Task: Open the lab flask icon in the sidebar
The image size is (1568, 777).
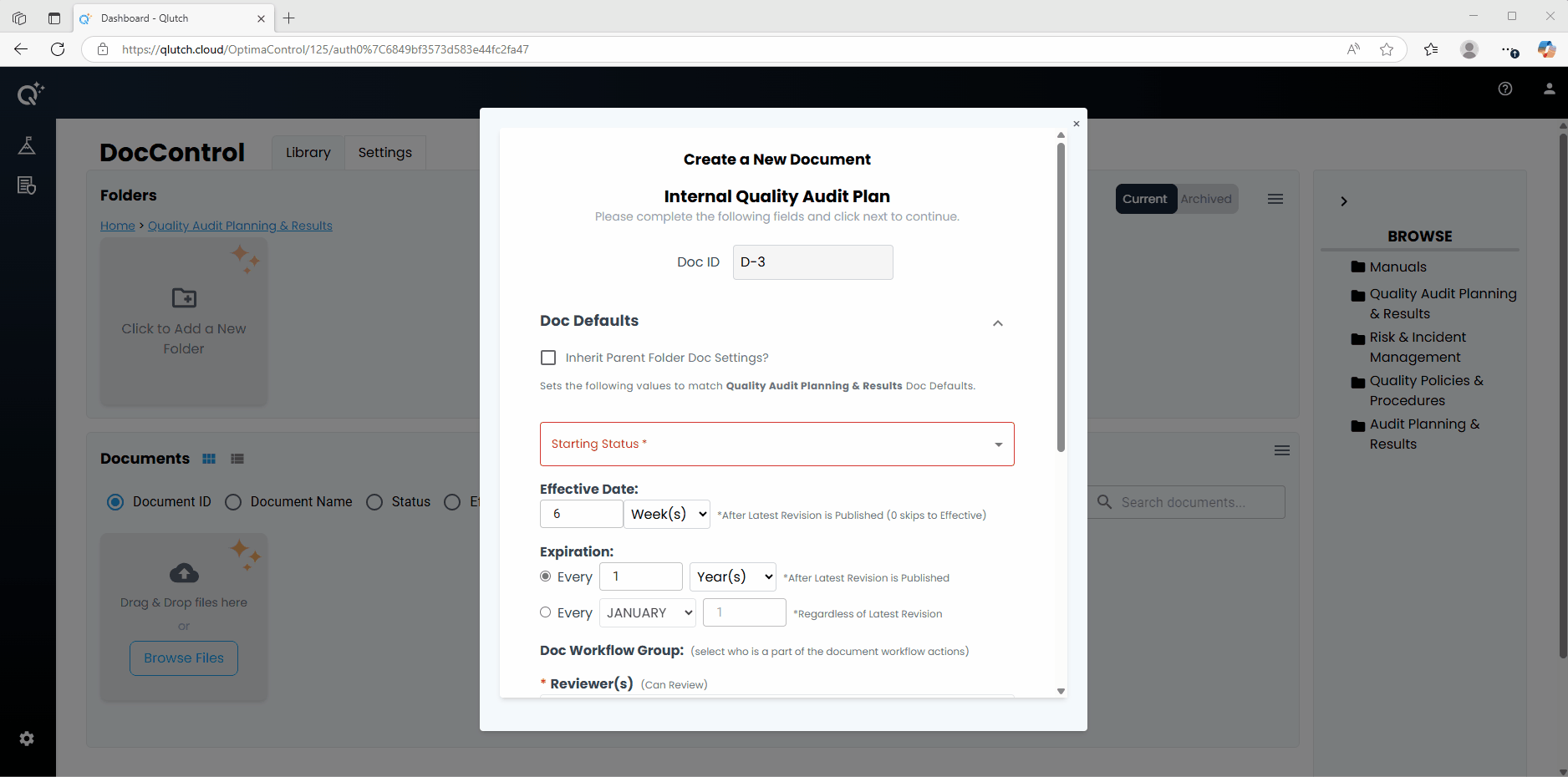Action: click(27, 145)
